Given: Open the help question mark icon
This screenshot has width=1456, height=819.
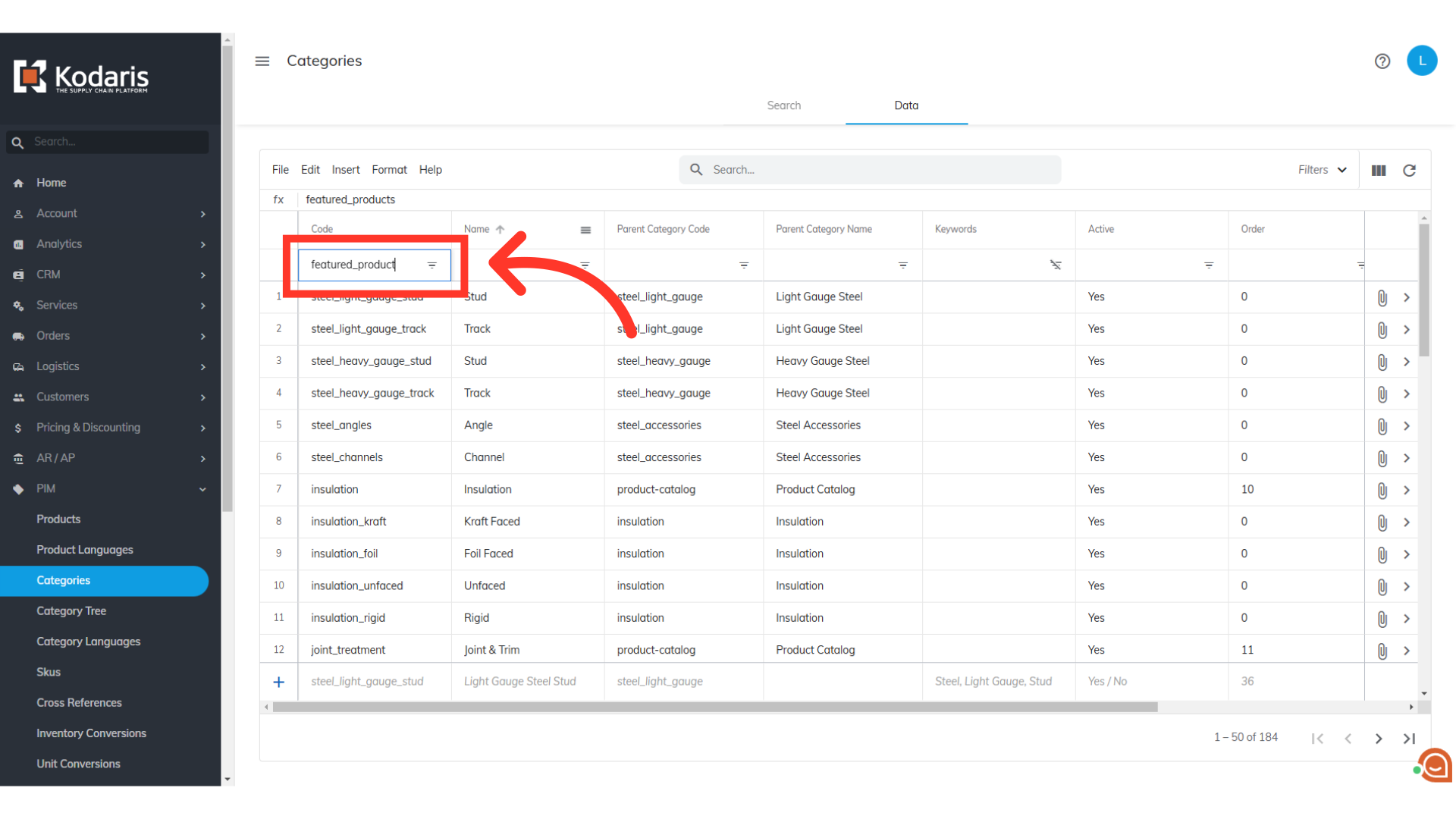Looking at the screenshot, I should coord(1382,61).
